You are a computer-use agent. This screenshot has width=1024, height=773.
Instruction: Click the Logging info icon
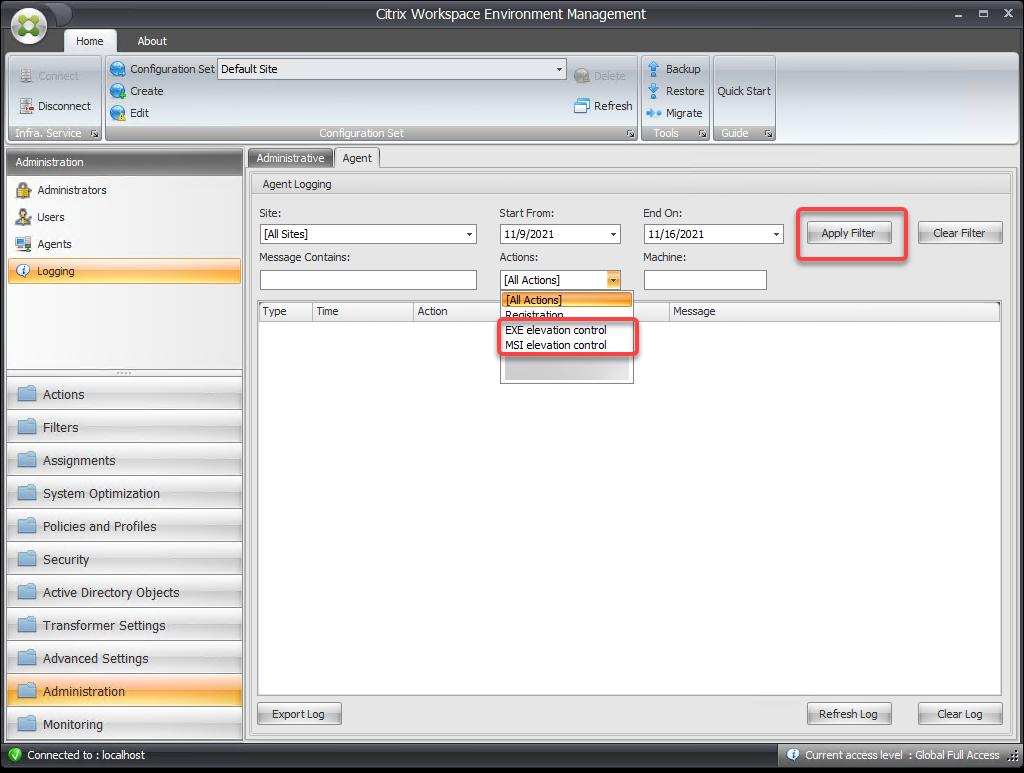(23, 270)
